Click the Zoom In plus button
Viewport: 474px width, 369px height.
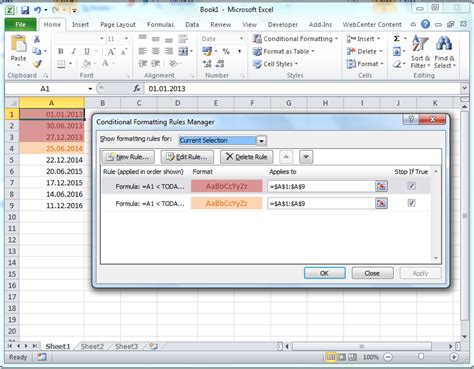coord(454,357)
